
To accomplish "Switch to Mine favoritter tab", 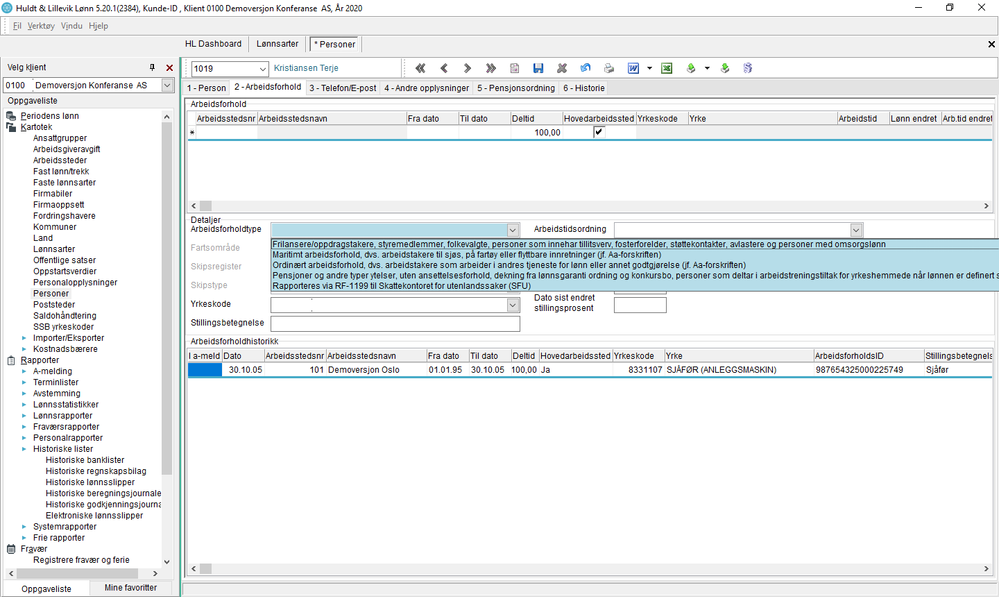I will [131, 588].
